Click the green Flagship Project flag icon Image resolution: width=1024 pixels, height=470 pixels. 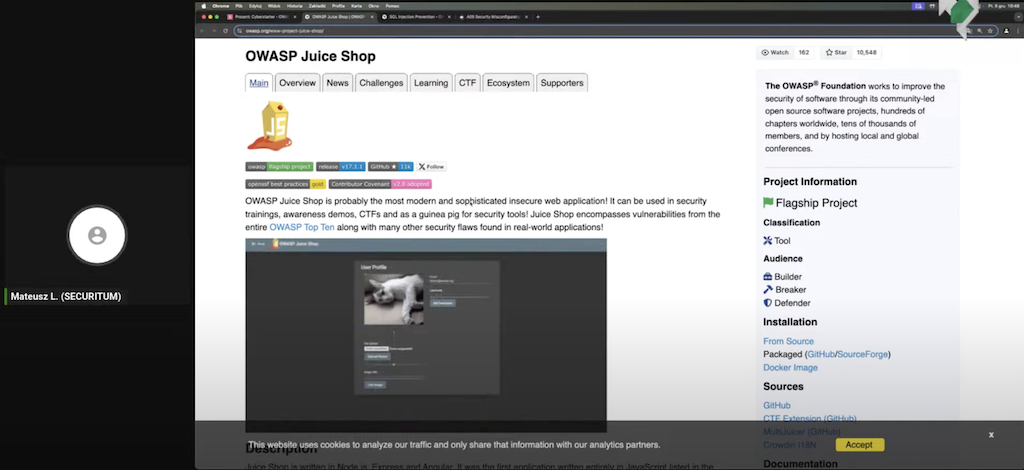coord(768,203)
